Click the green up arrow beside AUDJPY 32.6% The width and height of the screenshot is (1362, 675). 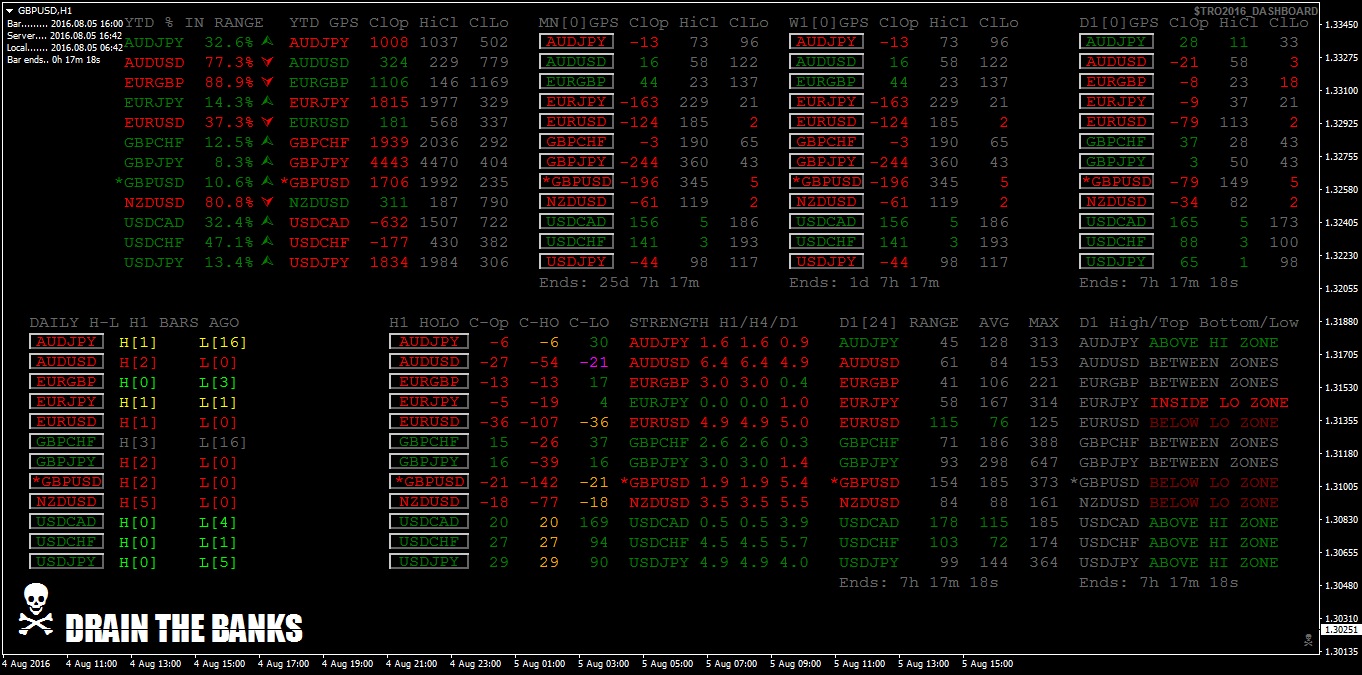[x=267, y=41]
